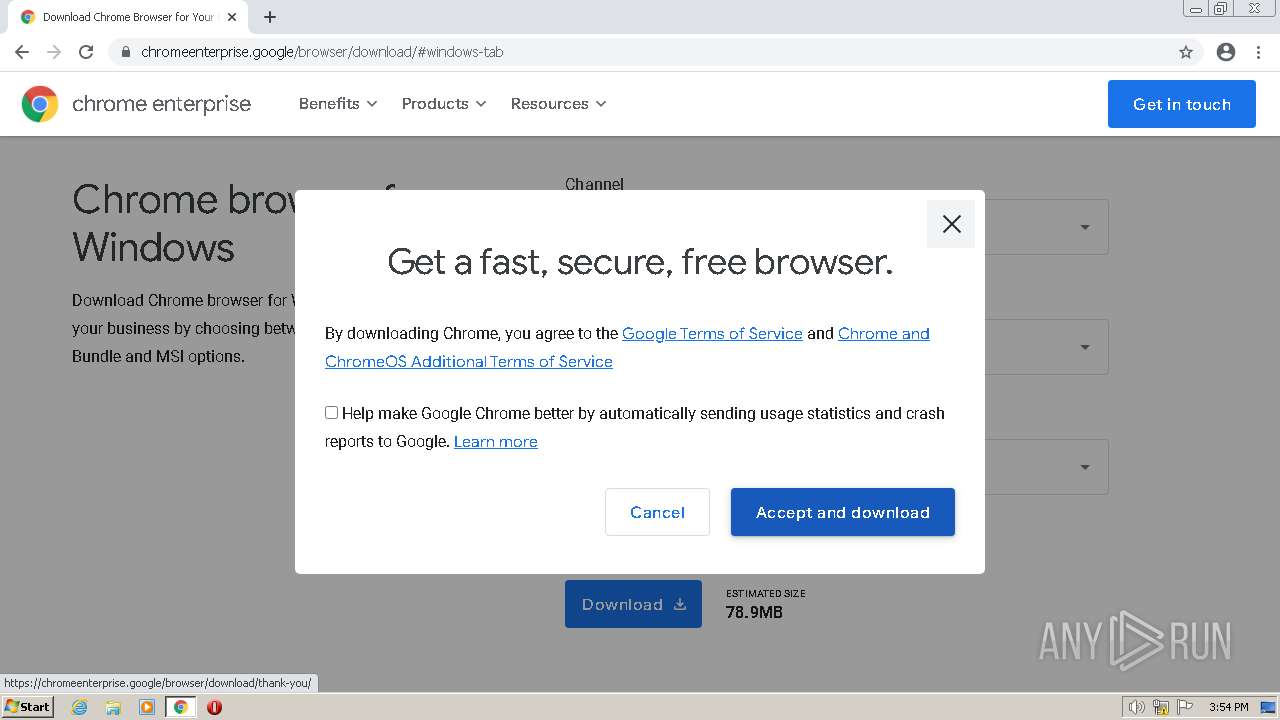Open the file explorer taskbar icon
Image resolution: width=1280 pixels, height=720 pixels.
coord(113,707)
